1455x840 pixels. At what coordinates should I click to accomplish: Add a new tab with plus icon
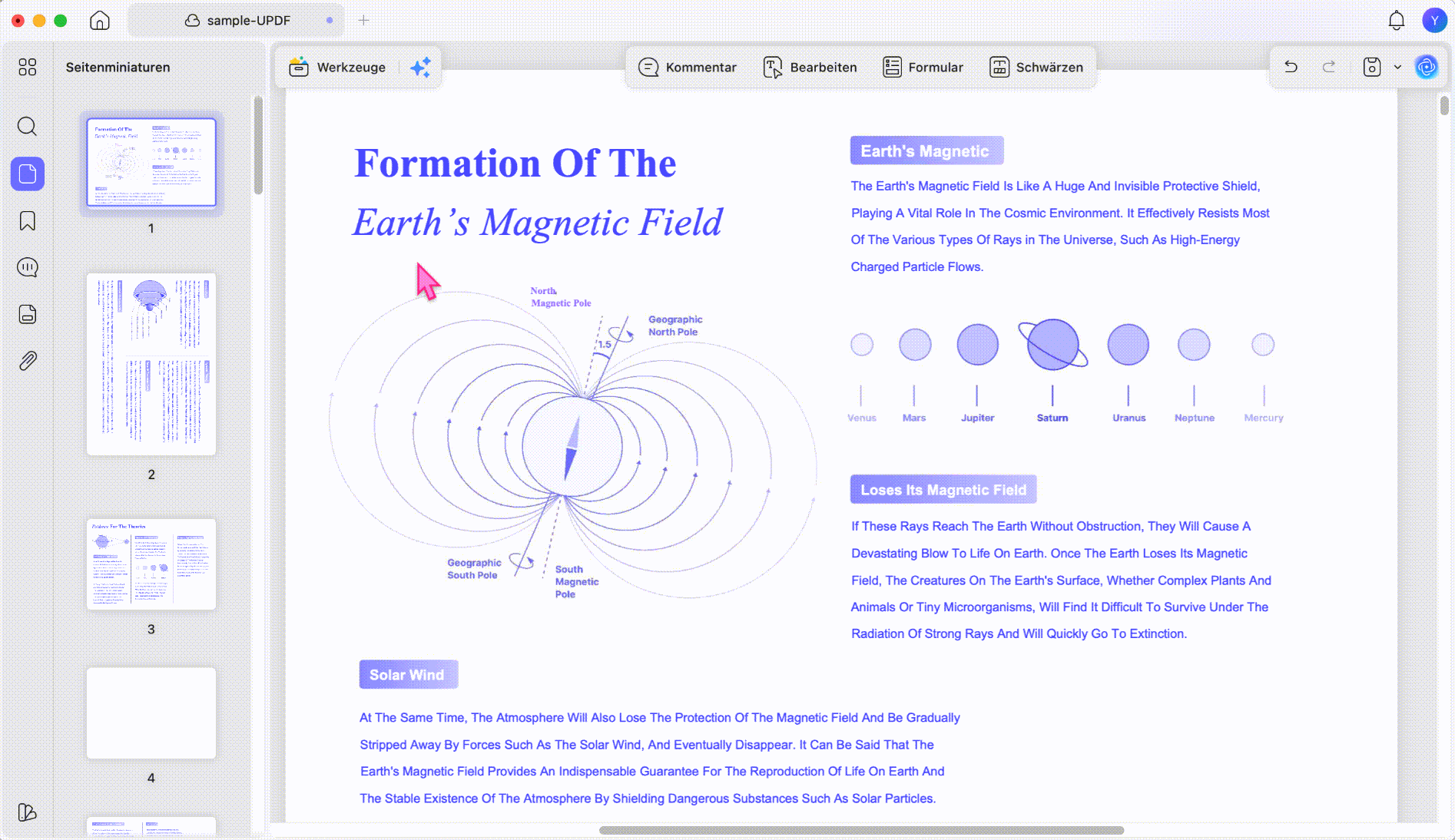pyautogui.click(x=363, y=21)
